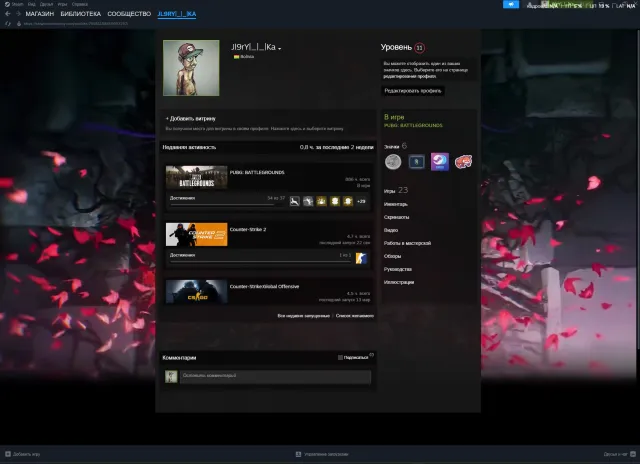The image size is (640, 464).
Task: Open the Steam menu in menu bar
Action: (14, 4)
